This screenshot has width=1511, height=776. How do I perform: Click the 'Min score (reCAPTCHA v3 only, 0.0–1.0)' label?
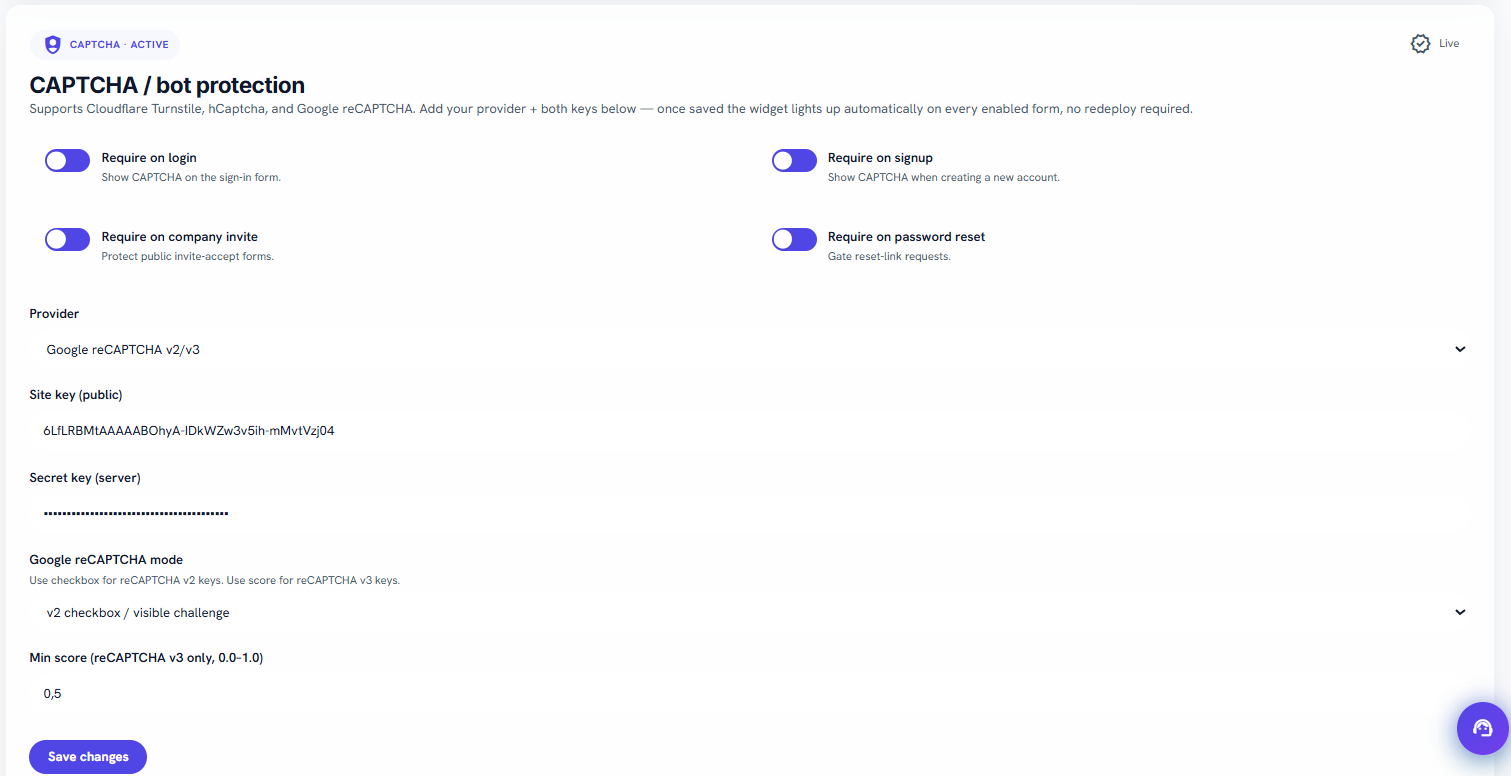146,658
